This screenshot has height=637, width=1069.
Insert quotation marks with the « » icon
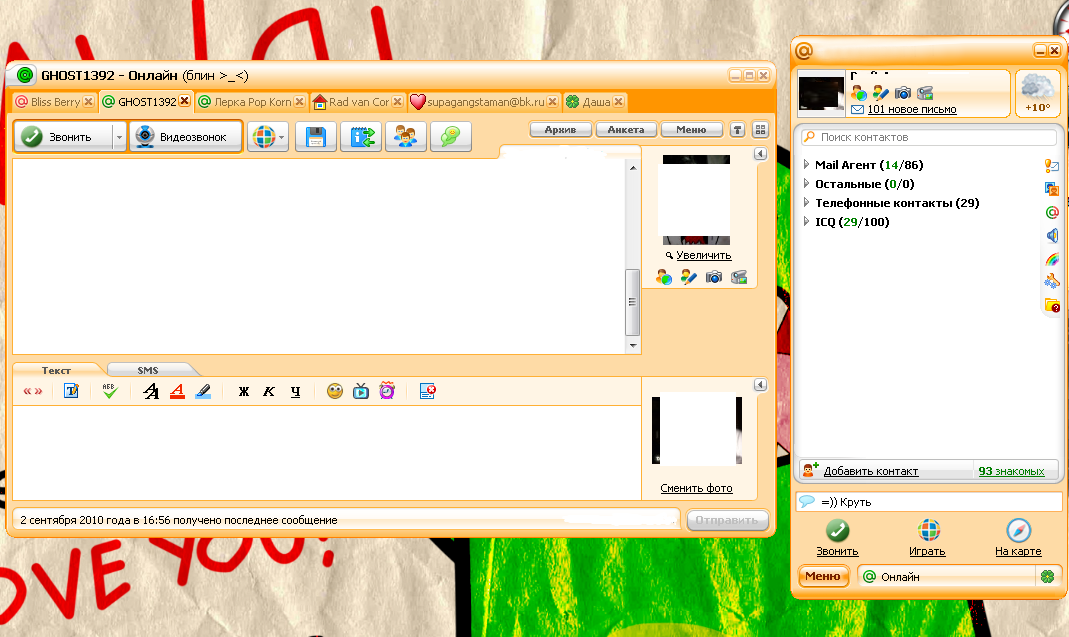(x=33, y=391)
